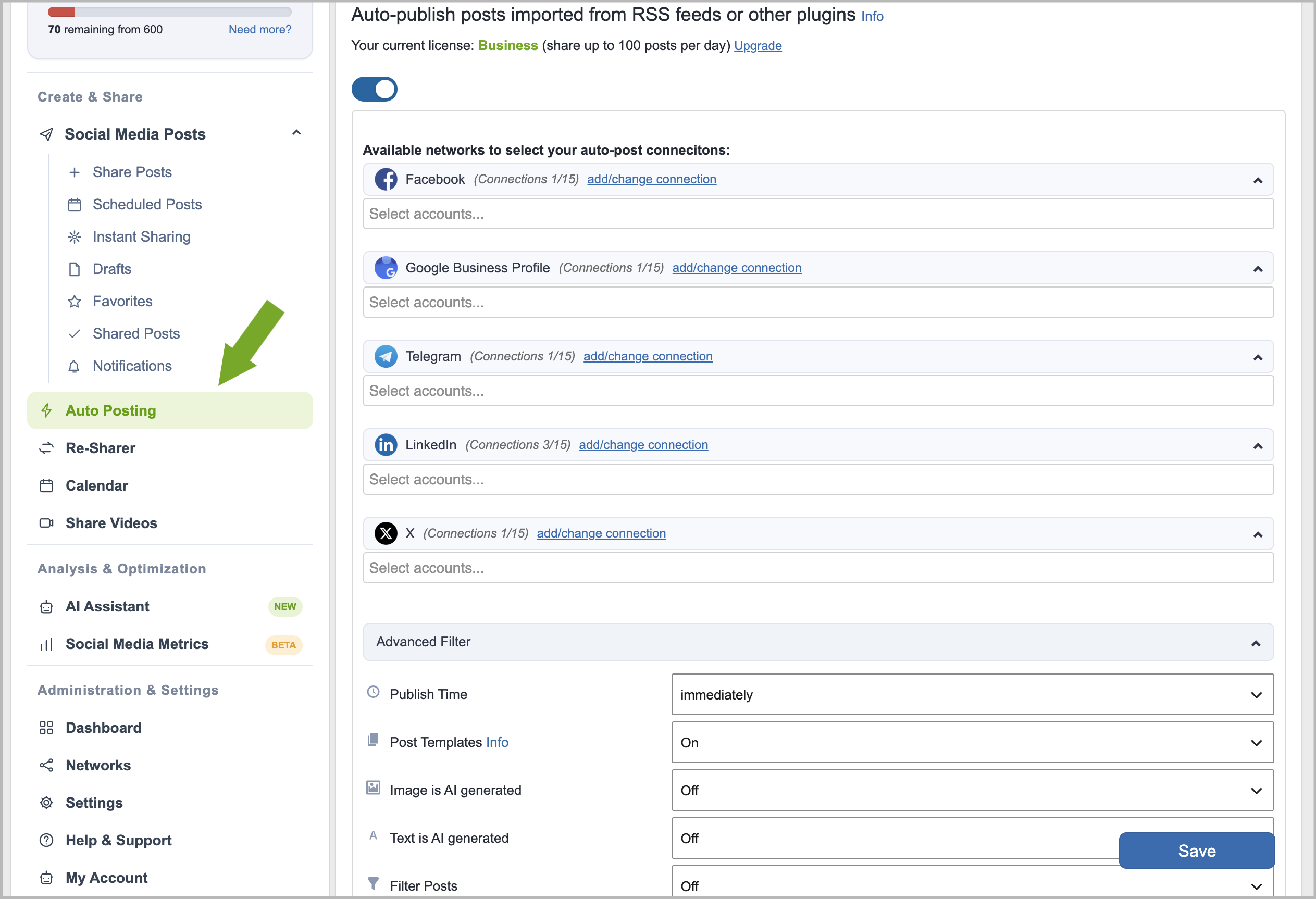The width and height of the screenshot is (1316, 899).
Task: Click Telegram's add/change connection link
Action: click(648, 357)
